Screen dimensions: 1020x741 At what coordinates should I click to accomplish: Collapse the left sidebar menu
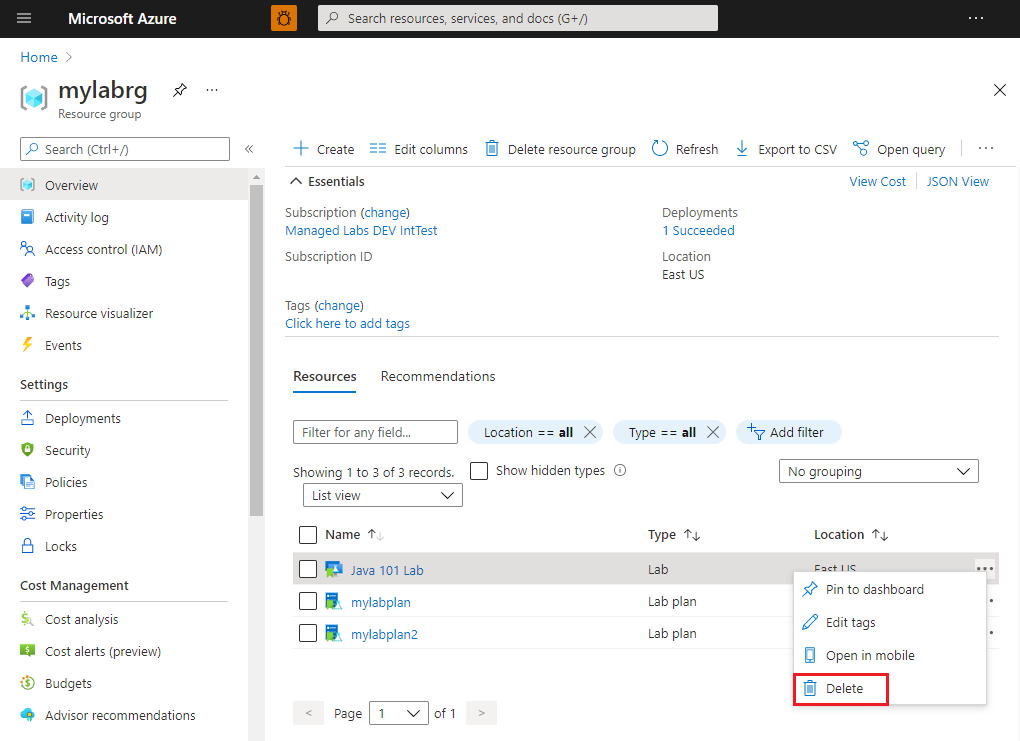click(x=248, y=149)
